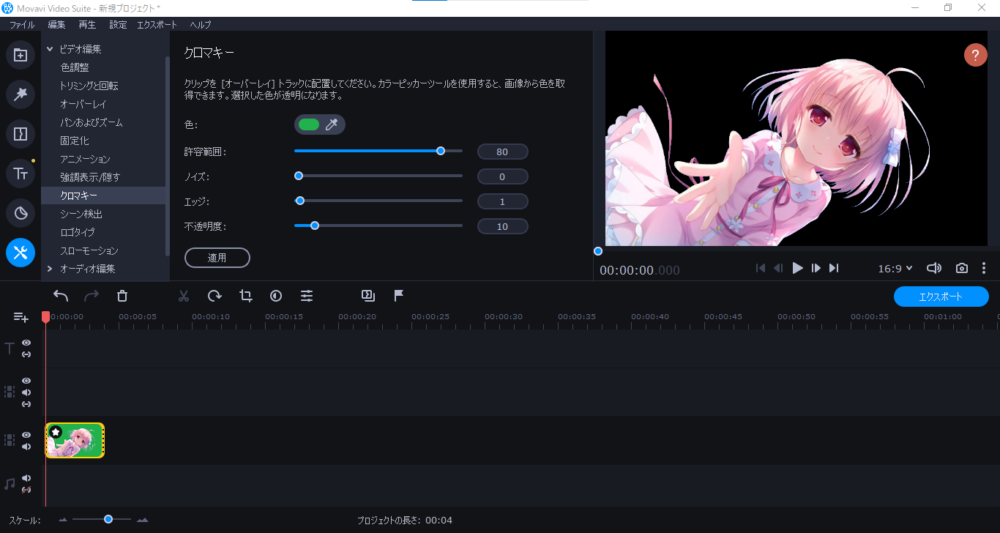The height and width of the screenshot is (533, 1000).
Task: Click the star badge on timeline clip
Action: pyautogui.click(x=55, y=432)
